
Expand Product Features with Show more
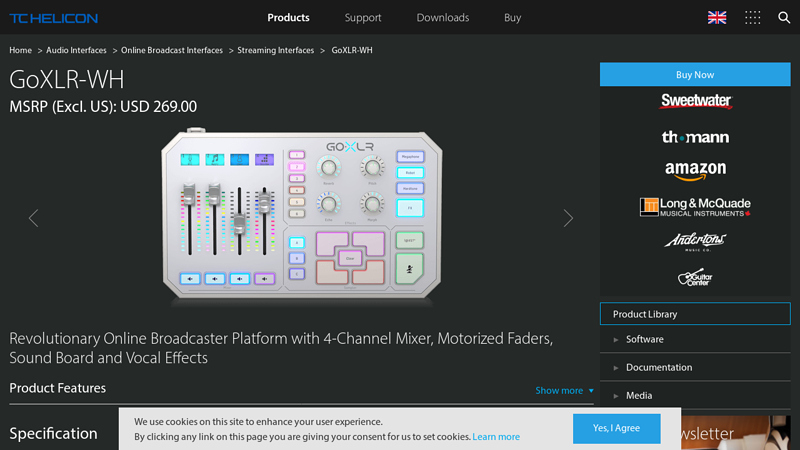click(x=564, y=390)
